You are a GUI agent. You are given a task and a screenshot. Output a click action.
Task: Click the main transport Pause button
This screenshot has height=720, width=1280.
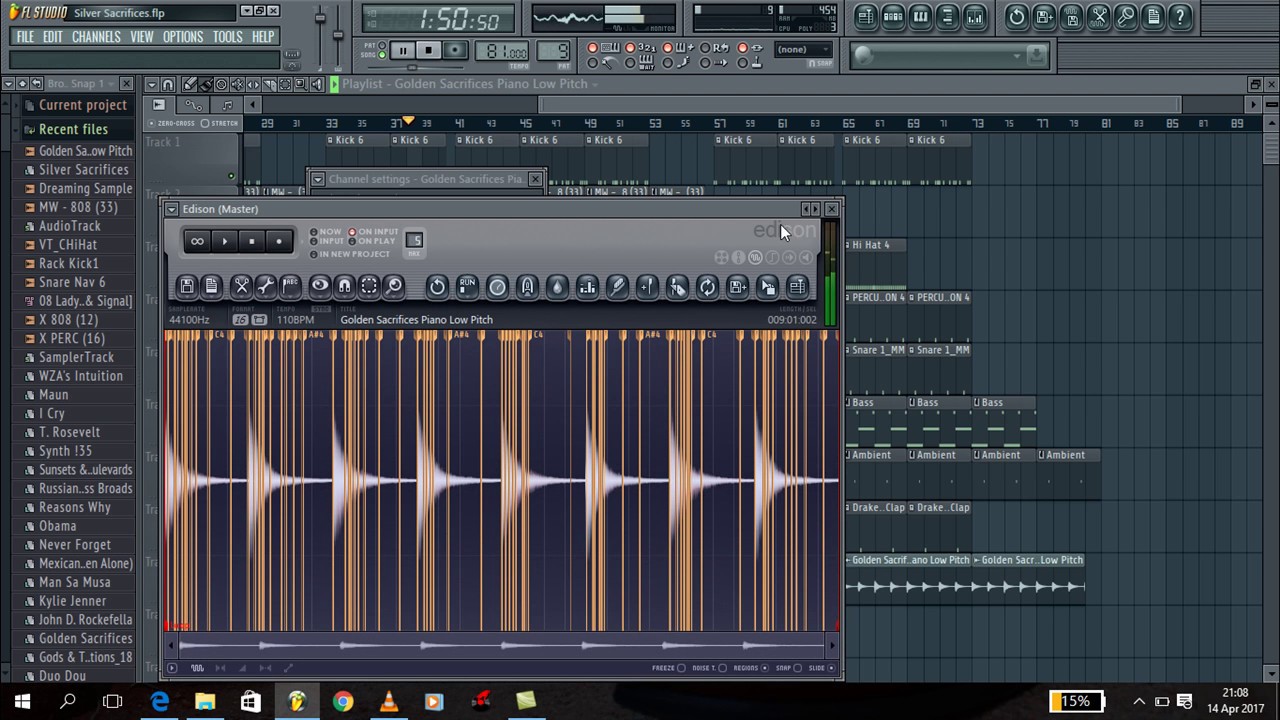click(x=402, y=50)
